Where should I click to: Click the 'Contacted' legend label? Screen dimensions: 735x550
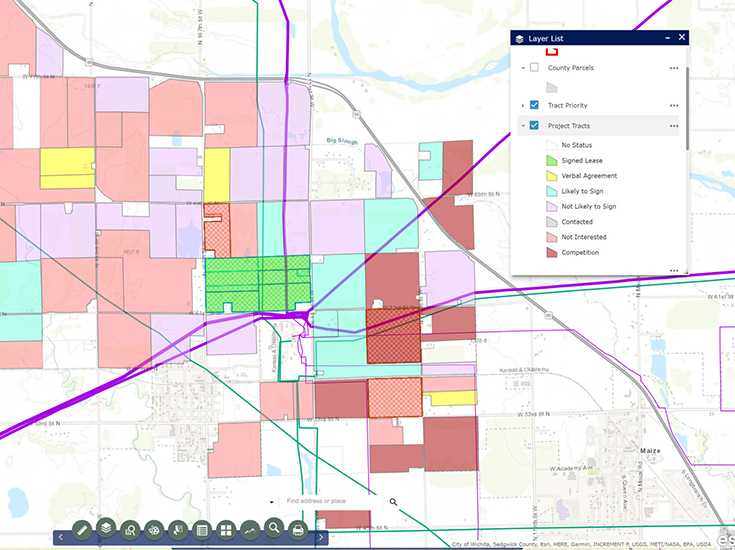(x=577, y=222)
